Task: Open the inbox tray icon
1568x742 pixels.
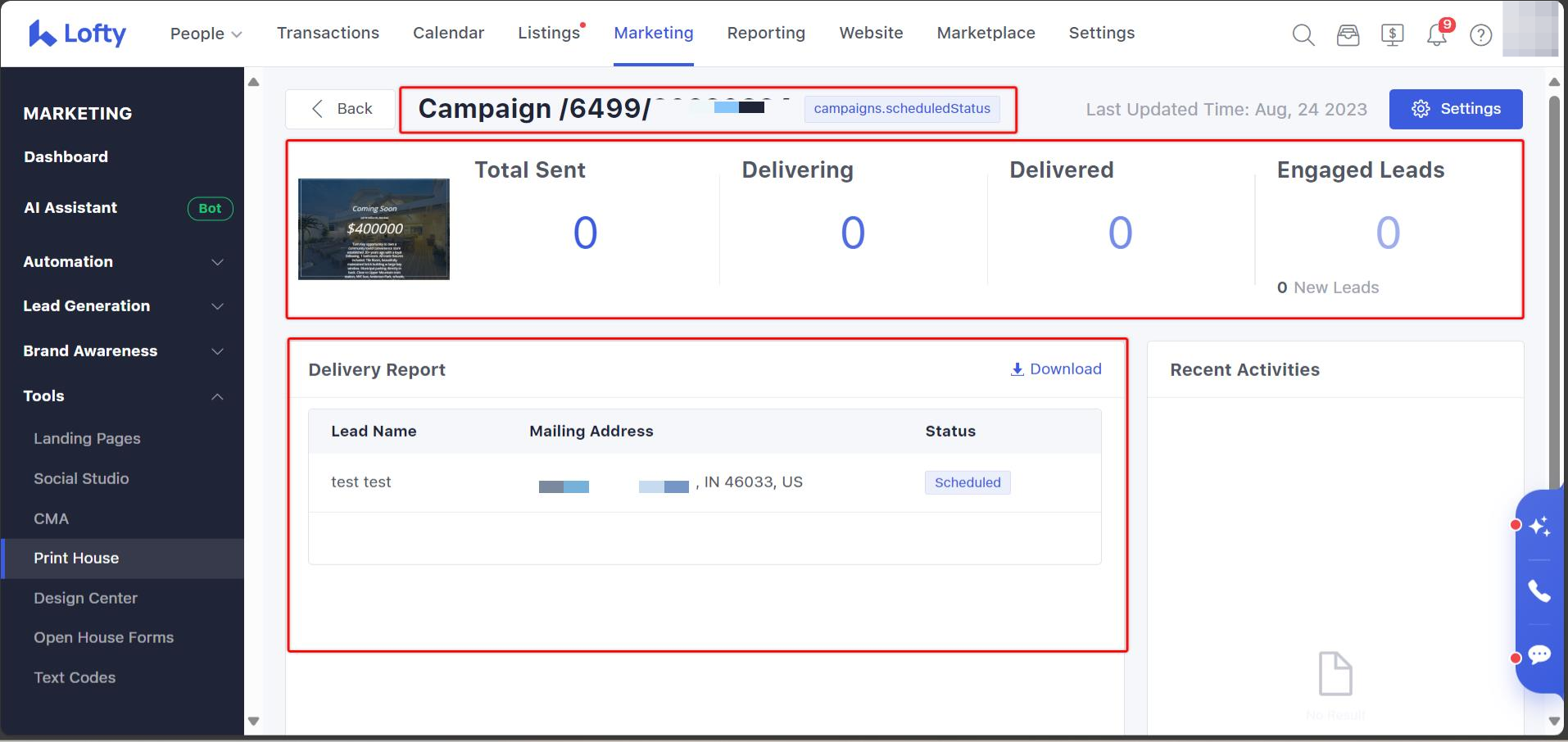Action: point(1348,35)
